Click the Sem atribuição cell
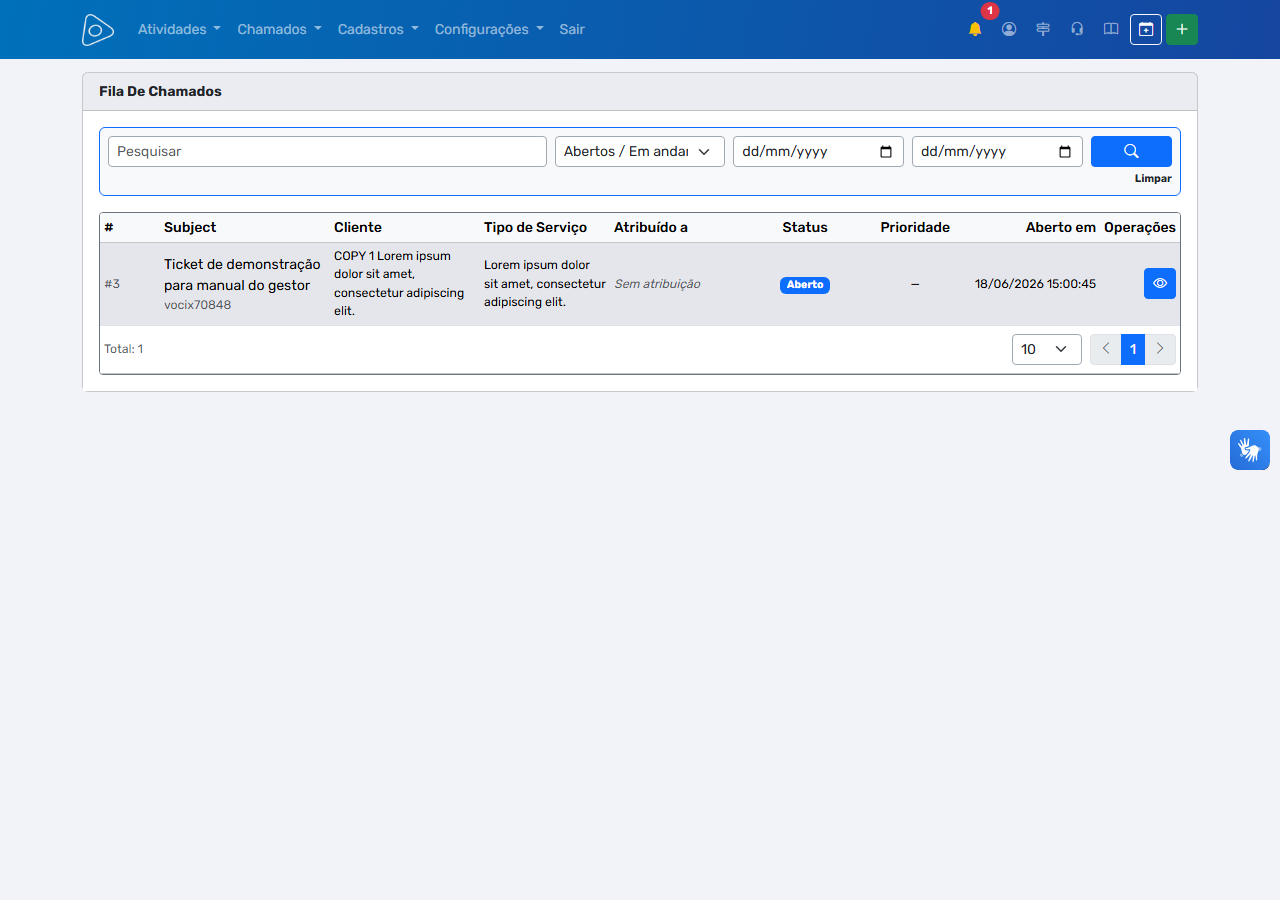Viewport: 1280px width, 900px height. [x=657, y=284]
